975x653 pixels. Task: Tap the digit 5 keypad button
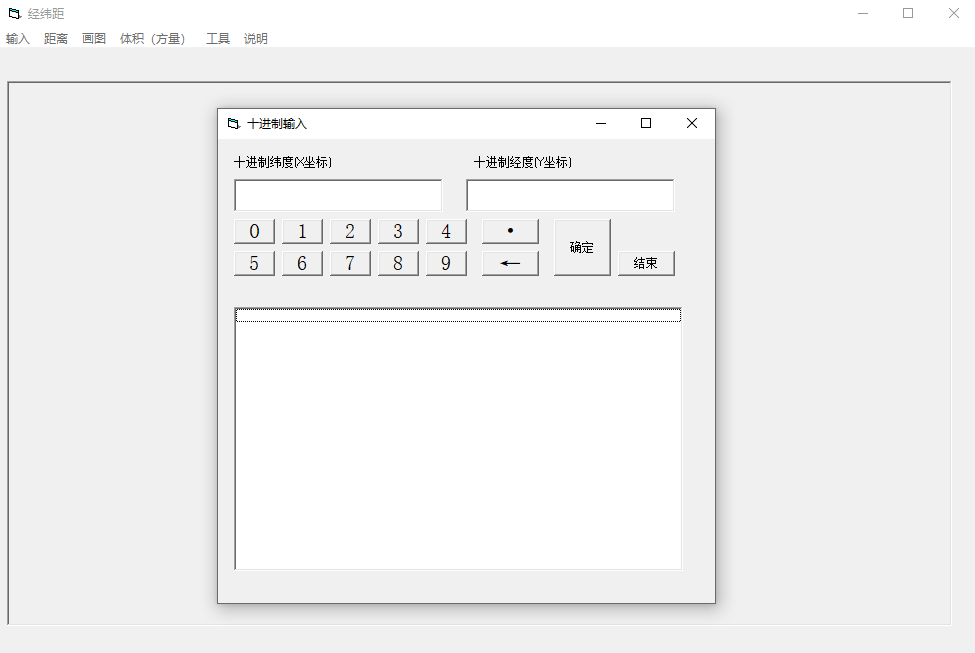tap(254, 263)
